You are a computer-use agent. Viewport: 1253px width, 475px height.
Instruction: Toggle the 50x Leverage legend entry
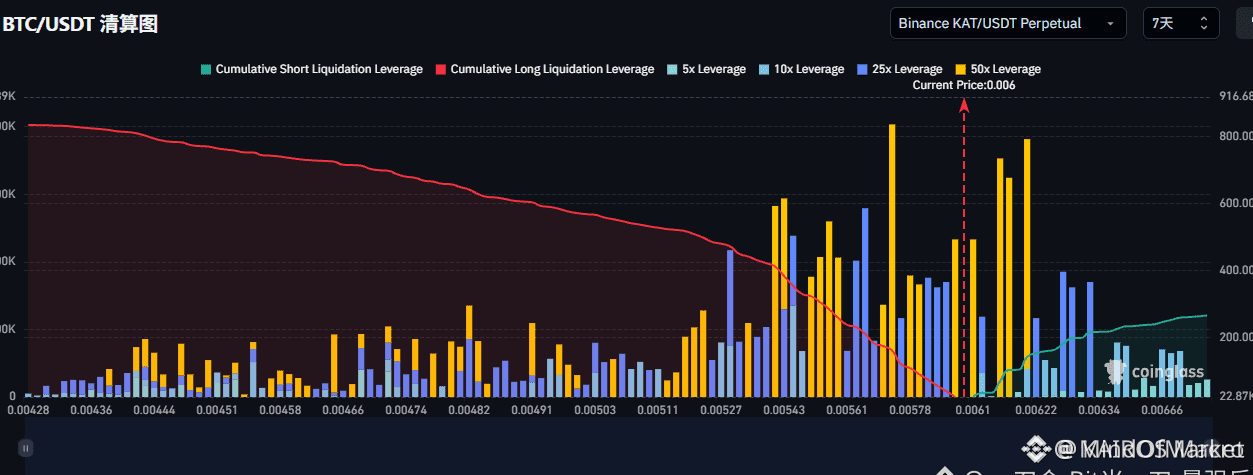pos(998,69)
